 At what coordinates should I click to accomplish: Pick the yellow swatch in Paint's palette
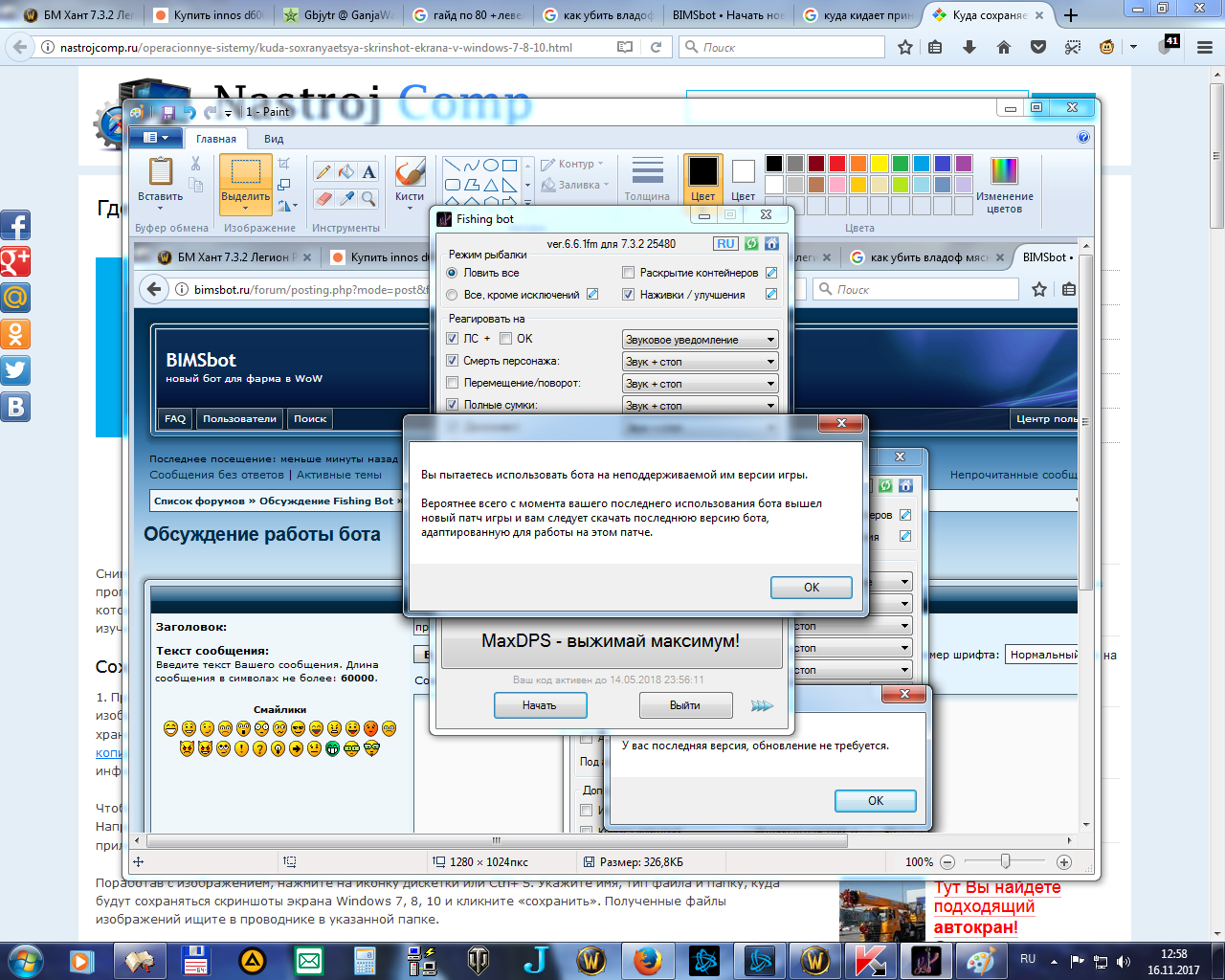(x=880, y=164)
